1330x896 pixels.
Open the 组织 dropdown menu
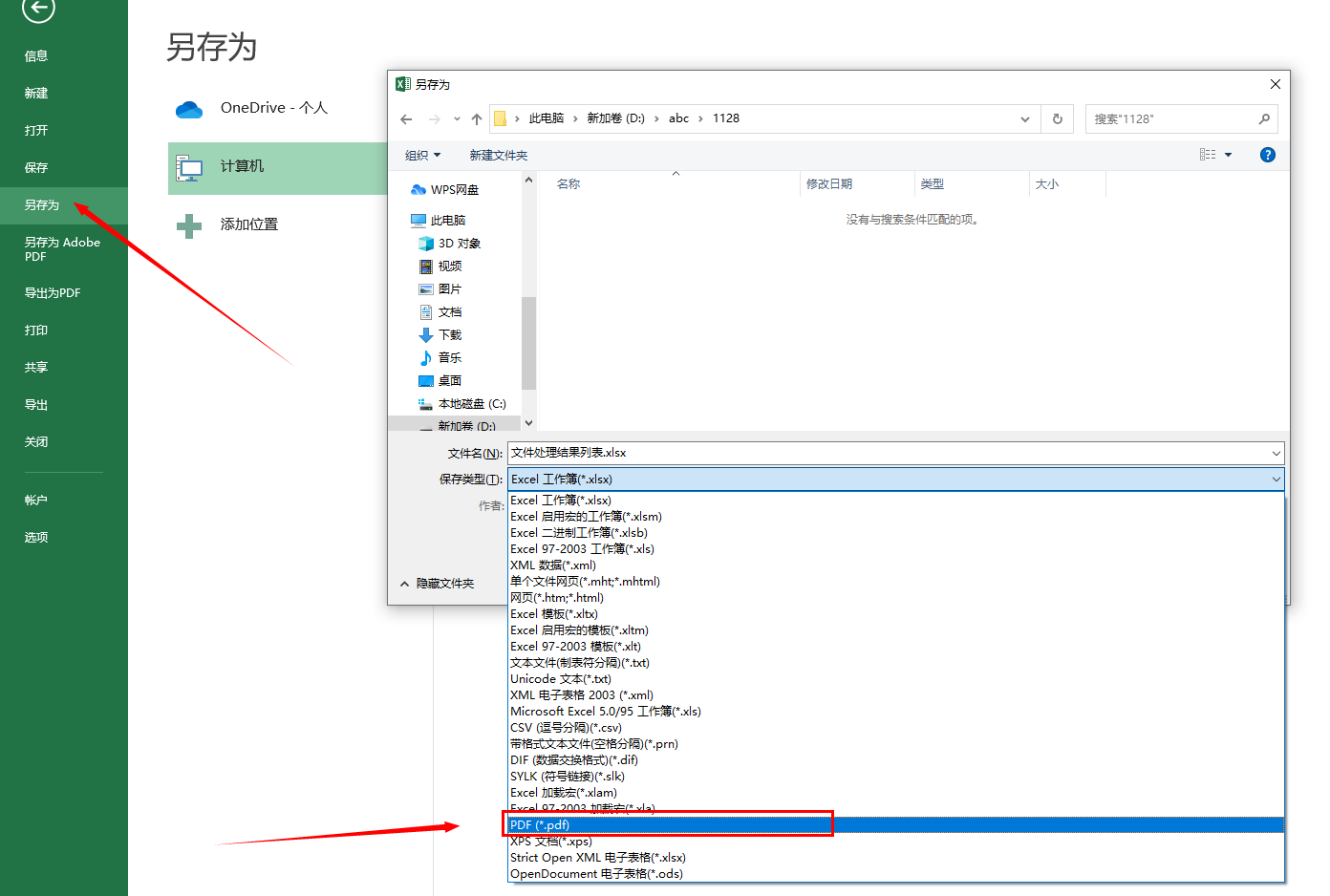pos(422,155)
